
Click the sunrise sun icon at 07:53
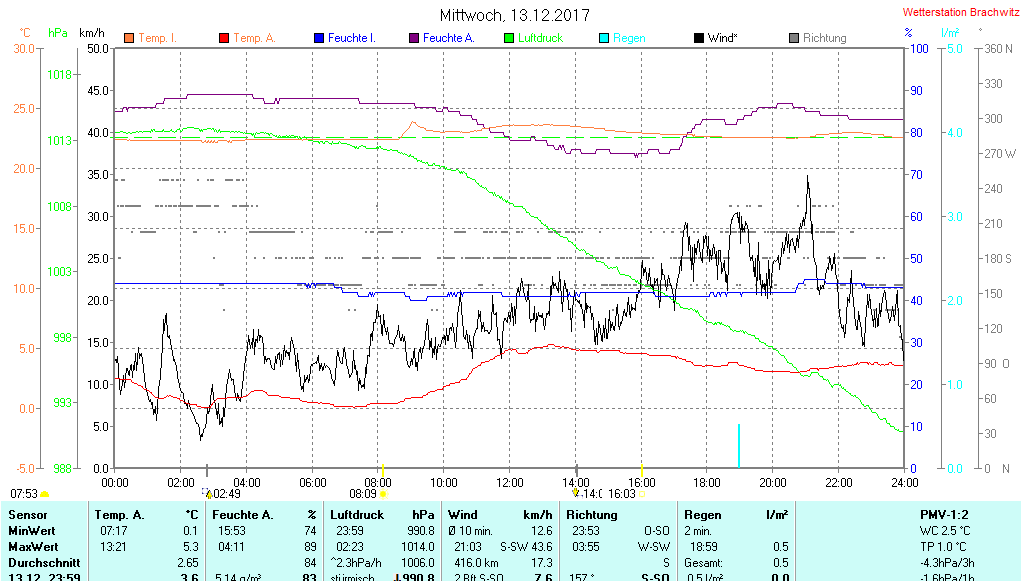pos(44,494)
